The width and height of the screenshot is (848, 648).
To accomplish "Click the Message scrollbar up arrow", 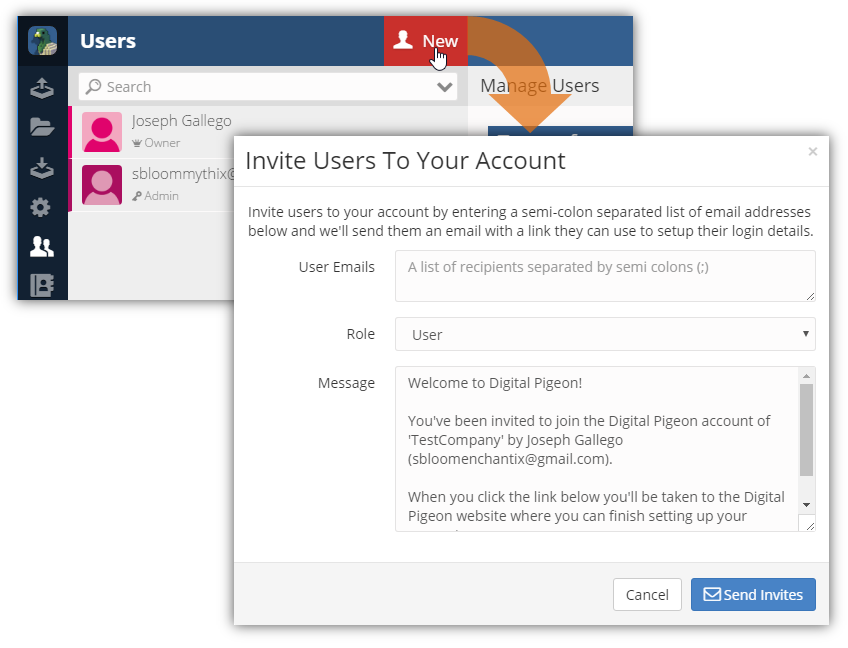I will tap(806, 376).
